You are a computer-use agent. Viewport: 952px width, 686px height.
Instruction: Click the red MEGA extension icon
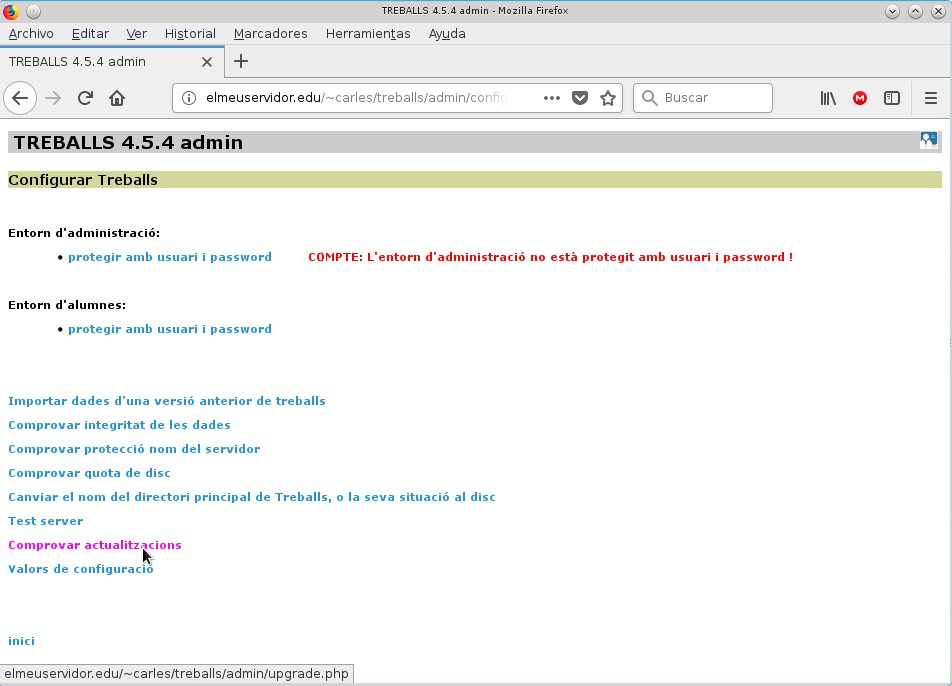[860, 98]
